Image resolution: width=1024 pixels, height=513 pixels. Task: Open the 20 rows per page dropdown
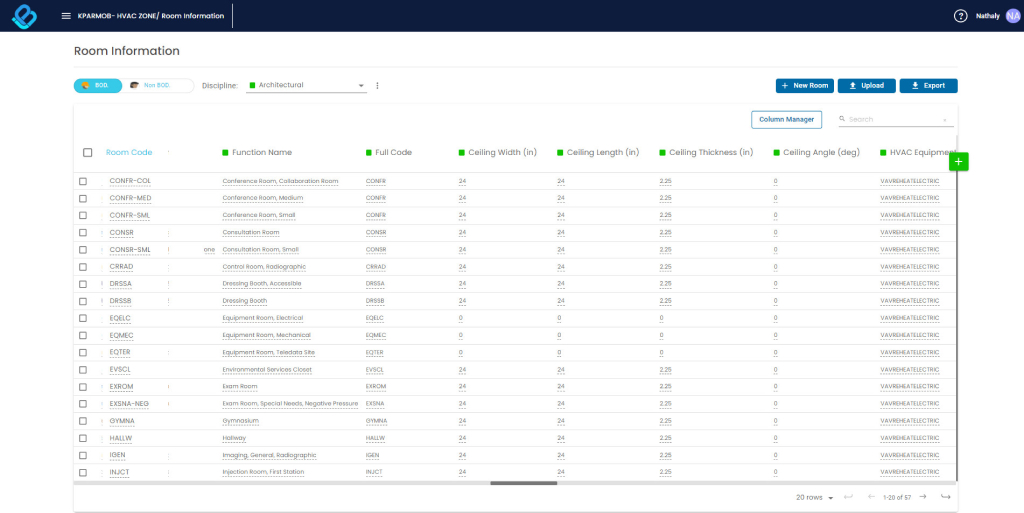pos(813,497)
